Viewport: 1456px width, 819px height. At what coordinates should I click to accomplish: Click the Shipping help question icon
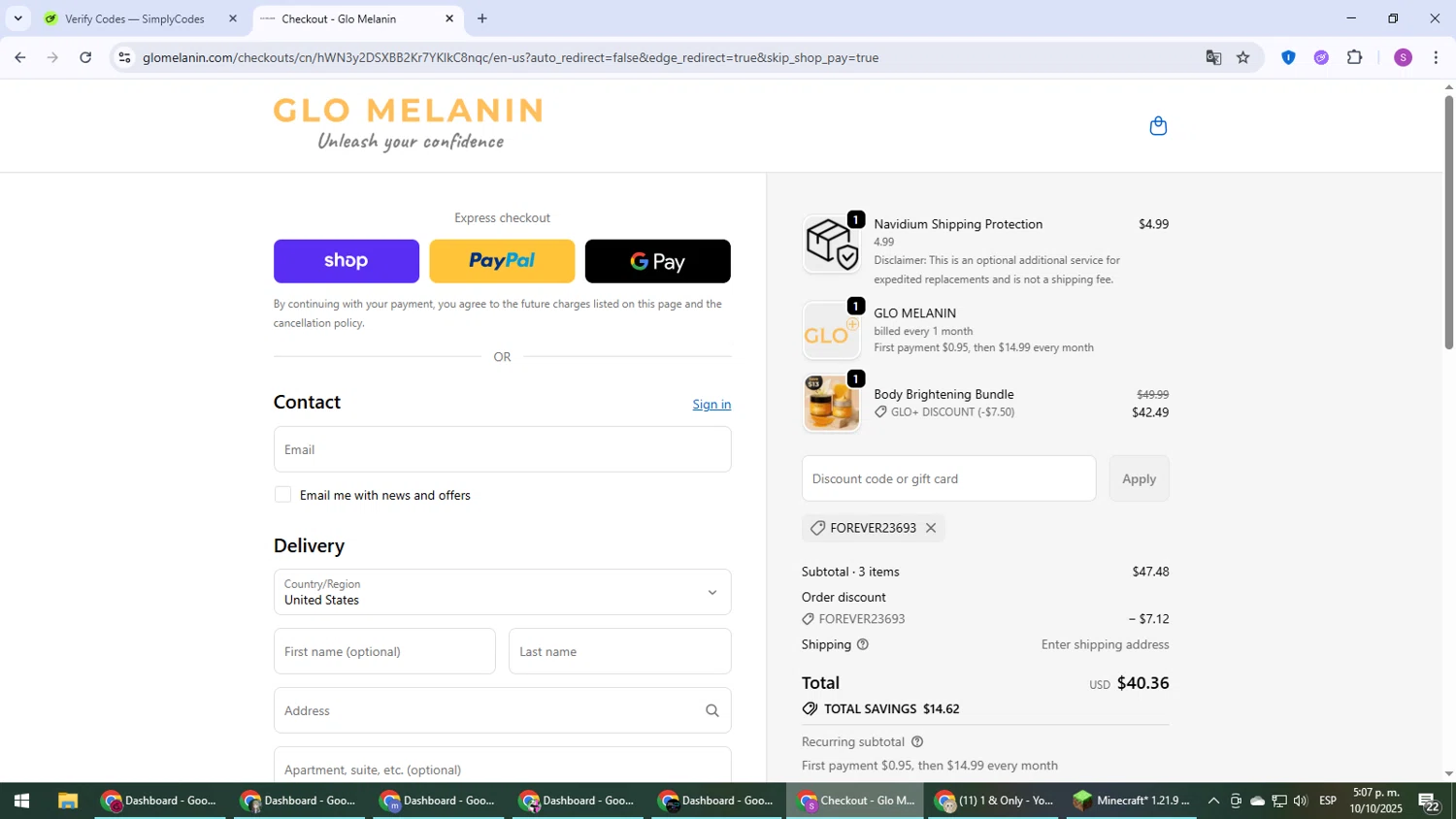863,644
